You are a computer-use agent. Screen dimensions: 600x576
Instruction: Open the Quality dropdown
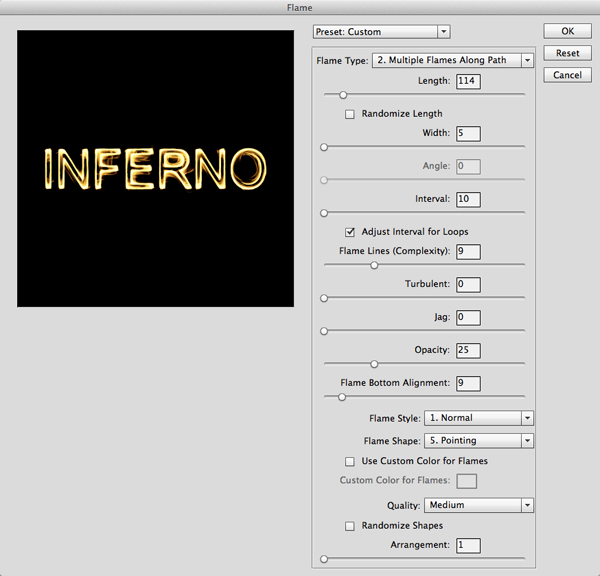479,505
